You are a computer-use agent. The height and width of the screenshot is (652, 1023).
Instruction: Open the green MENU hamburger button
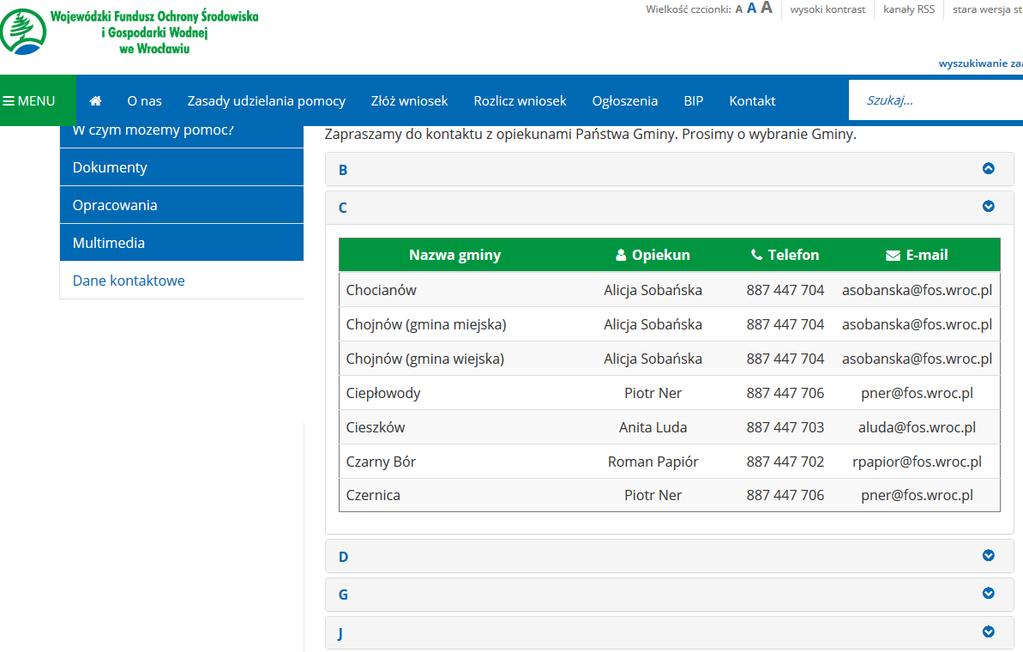tap(38, 101)
